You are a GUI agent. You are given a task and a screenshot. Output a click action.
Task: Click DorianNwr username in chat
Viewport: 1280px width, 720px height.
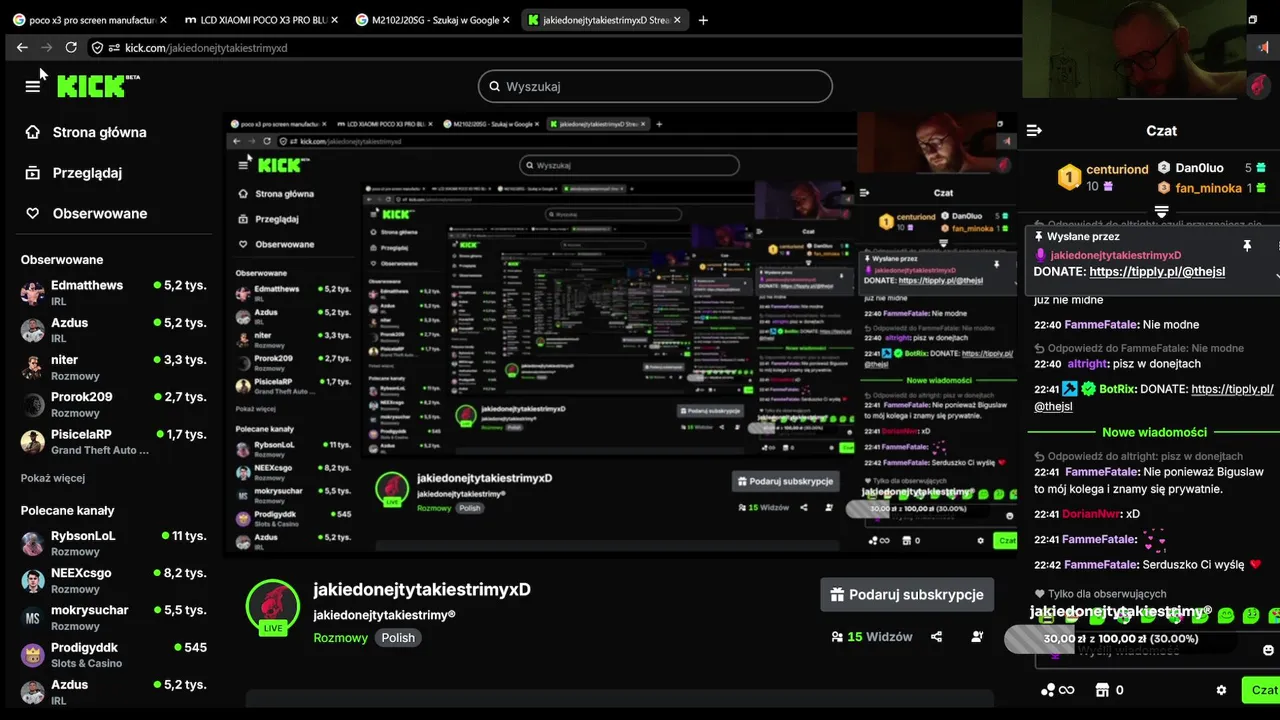point(1091,514)
